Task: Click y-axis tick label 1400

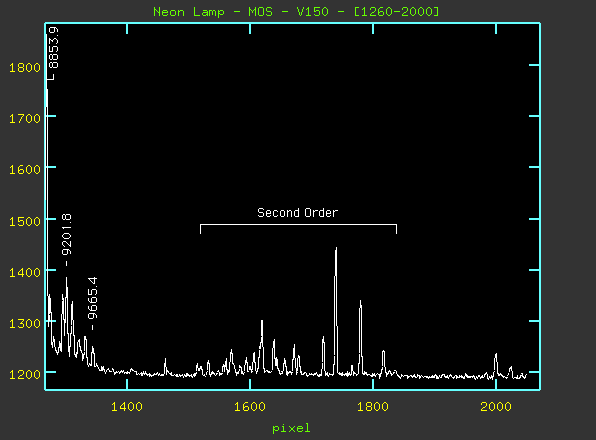Action: click(25, 272)
